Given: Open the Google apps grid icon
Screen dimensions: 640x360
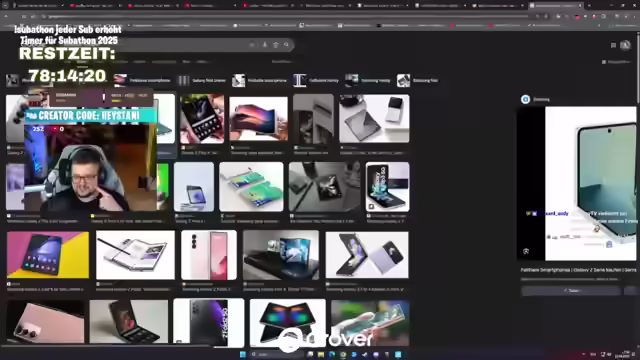Looking at the screenshot, I should coord(613,45).
